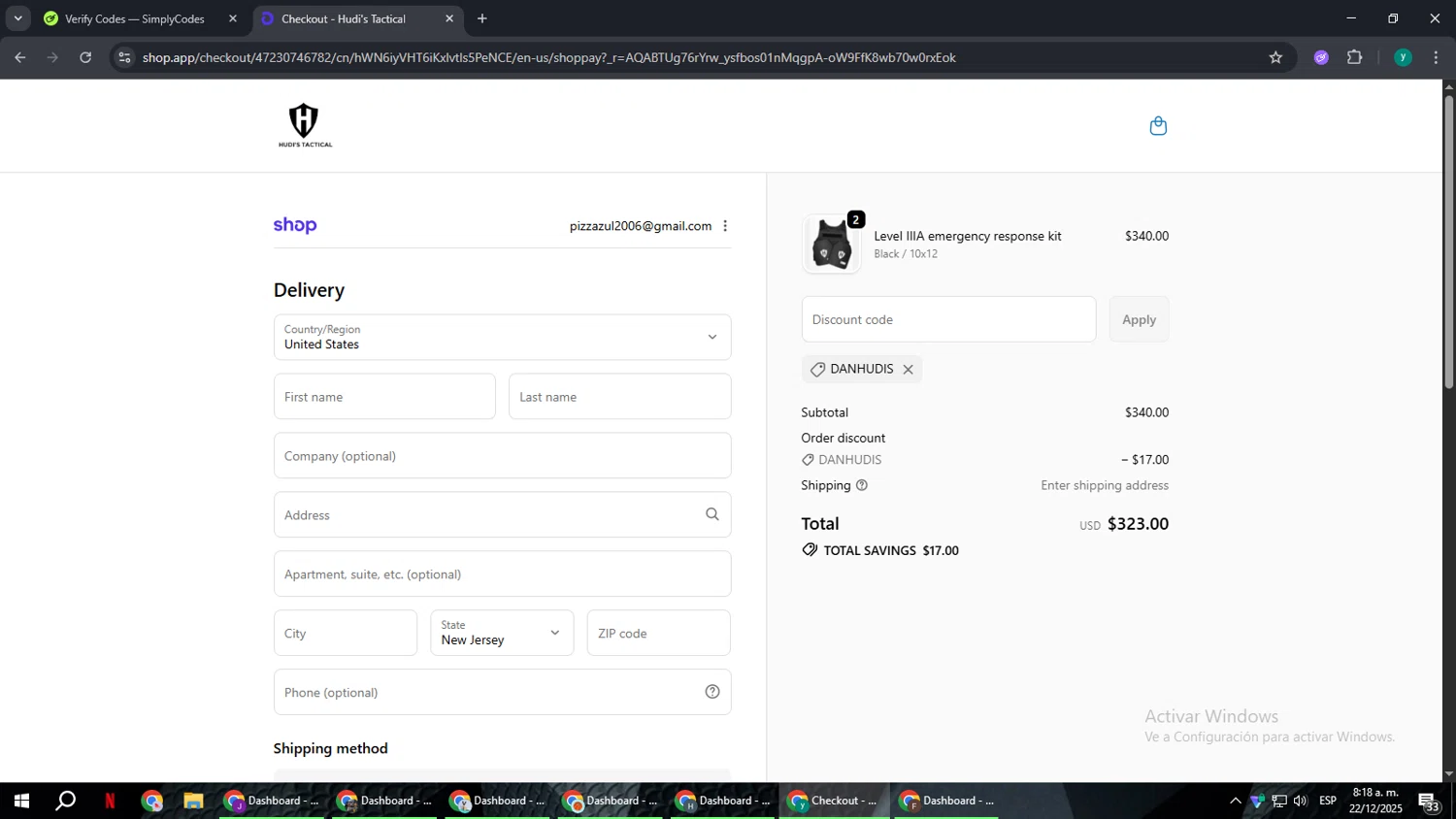The height and width of the screenshot is (819, 1456).
Task: Focus the City field
Action: point(346,633)
